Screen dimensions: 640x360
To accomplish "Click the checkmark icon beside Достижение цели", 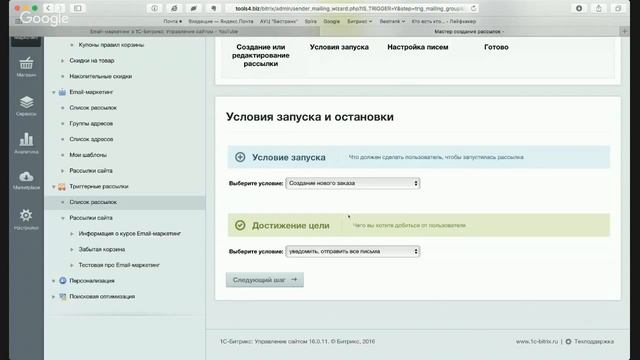I will pos(240,225).
